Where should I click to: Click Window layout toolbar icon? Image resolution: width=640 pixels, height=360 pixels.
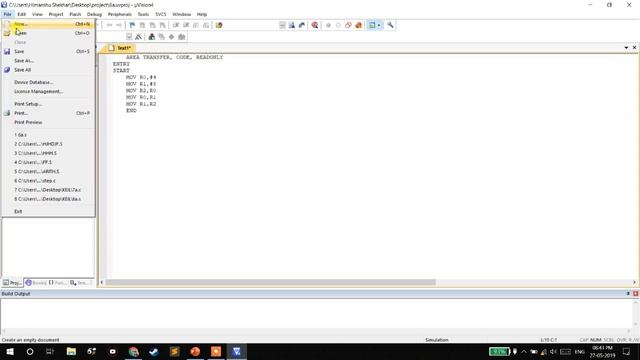[372, 25]
